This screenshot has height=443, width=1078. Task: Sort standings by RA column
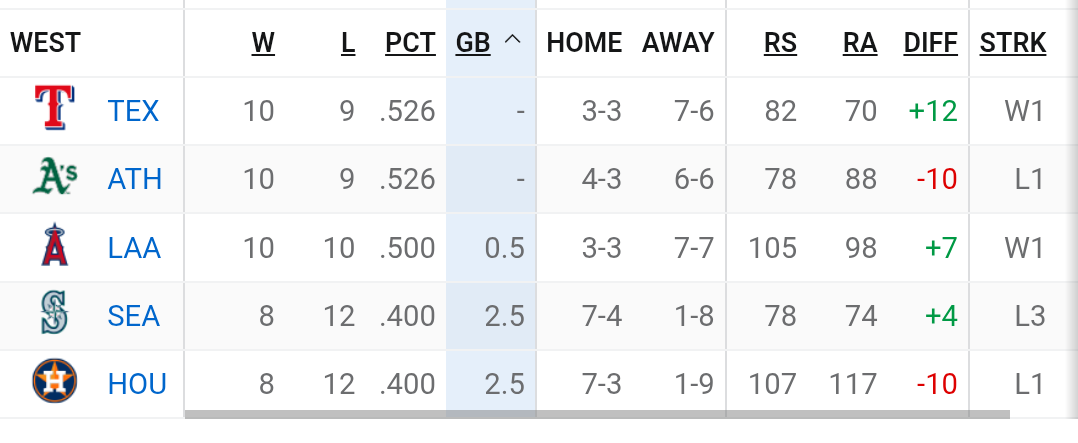tap(860, 43)
